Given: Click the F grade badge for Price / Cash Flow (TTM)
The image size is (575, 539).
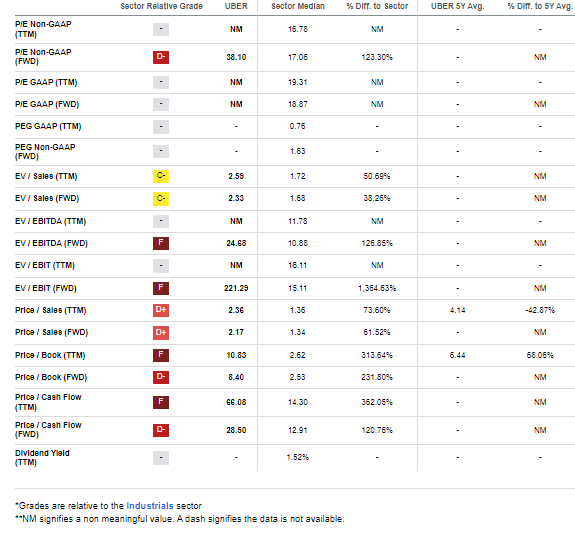Looking at the screenshot, I should [x=161, y=402].
